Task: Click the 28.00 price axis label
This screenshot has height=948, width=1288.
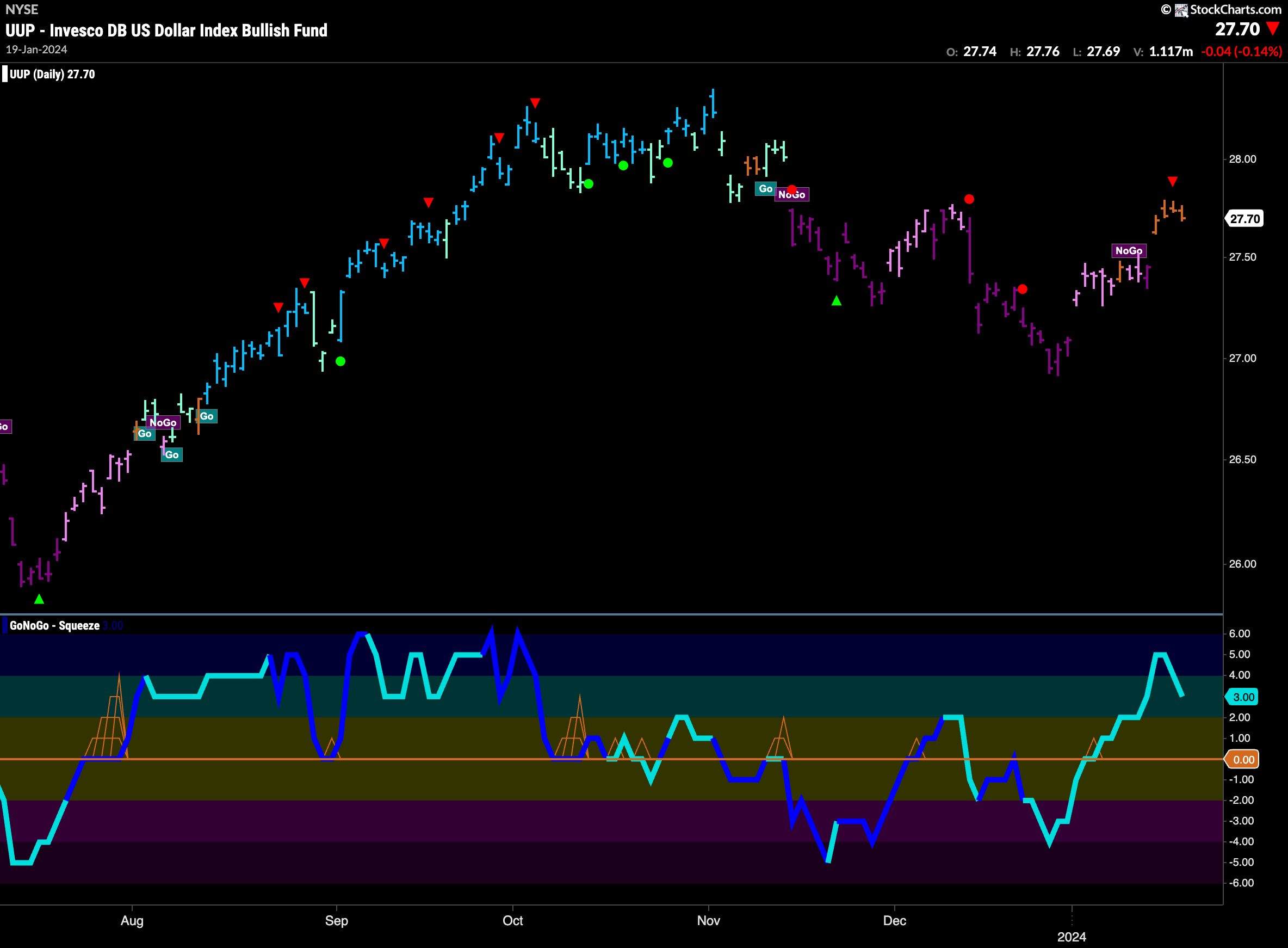Action: point(1242,159)
